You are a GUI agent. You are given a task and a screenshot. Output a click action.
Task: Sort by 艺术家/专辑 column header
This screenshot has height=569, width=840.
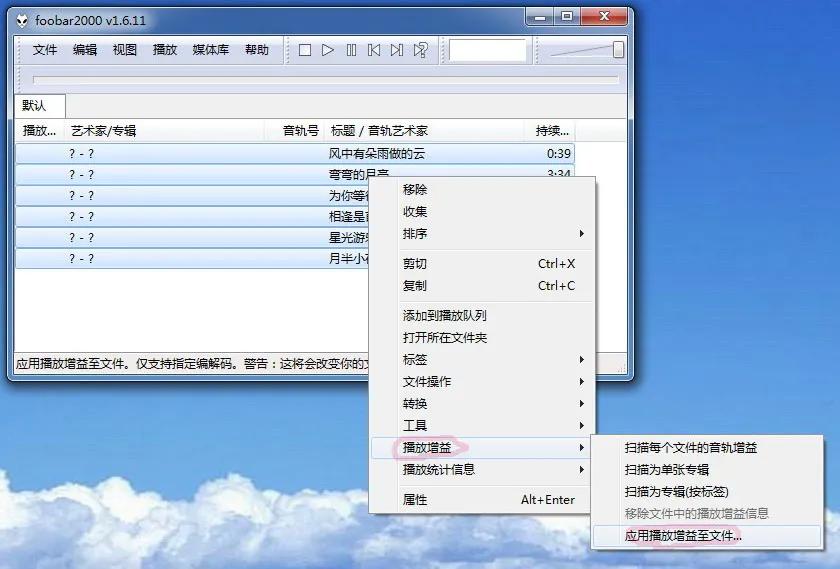click(166, 131)
